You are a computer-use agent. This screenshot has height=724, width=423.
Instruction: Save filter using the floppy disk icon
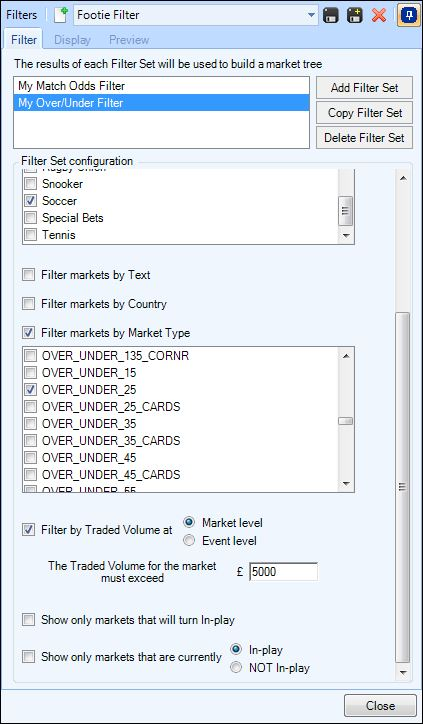(330, 15)
